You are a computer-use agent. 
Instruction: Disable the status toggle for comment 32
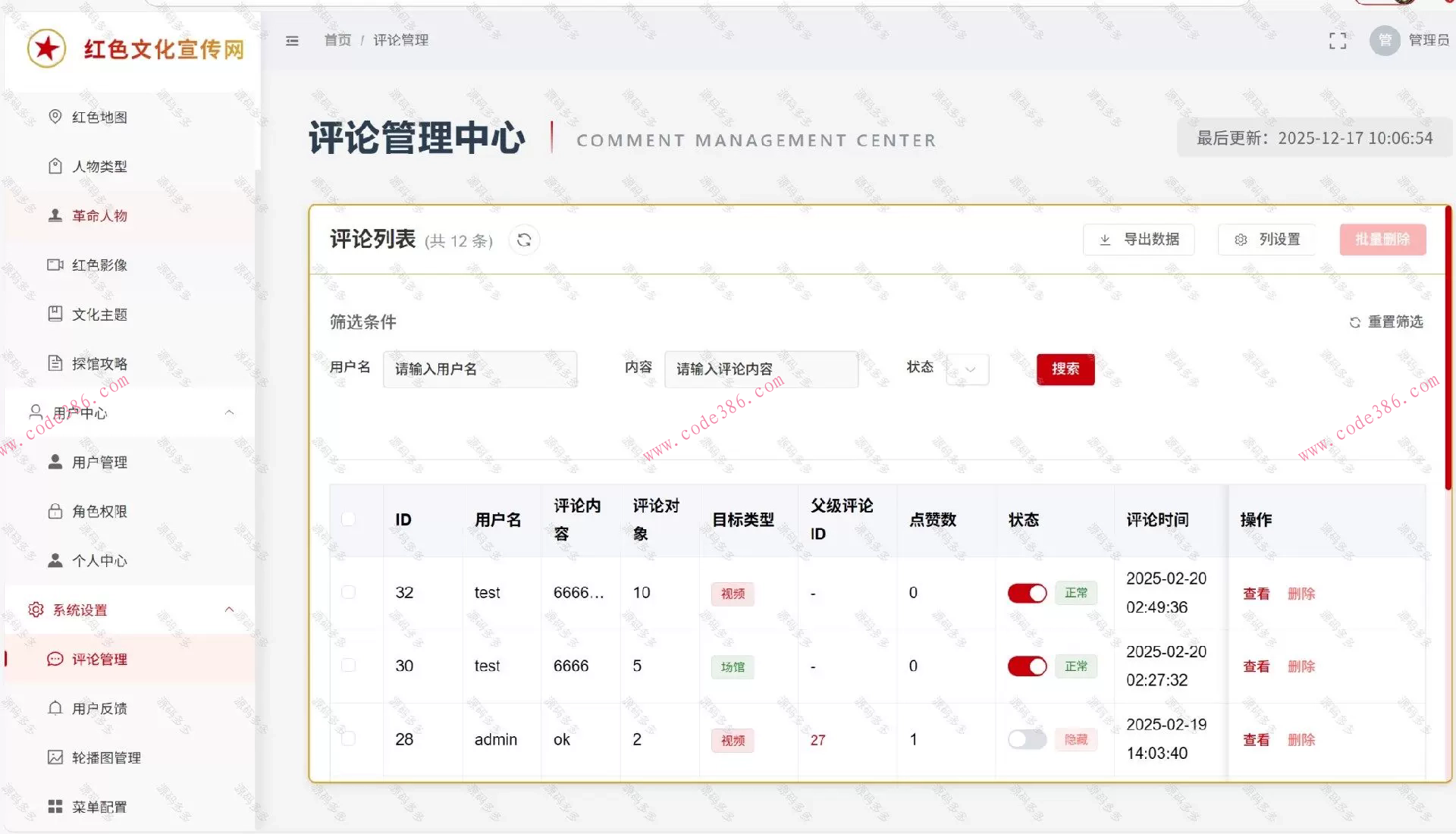point(1027,593)
